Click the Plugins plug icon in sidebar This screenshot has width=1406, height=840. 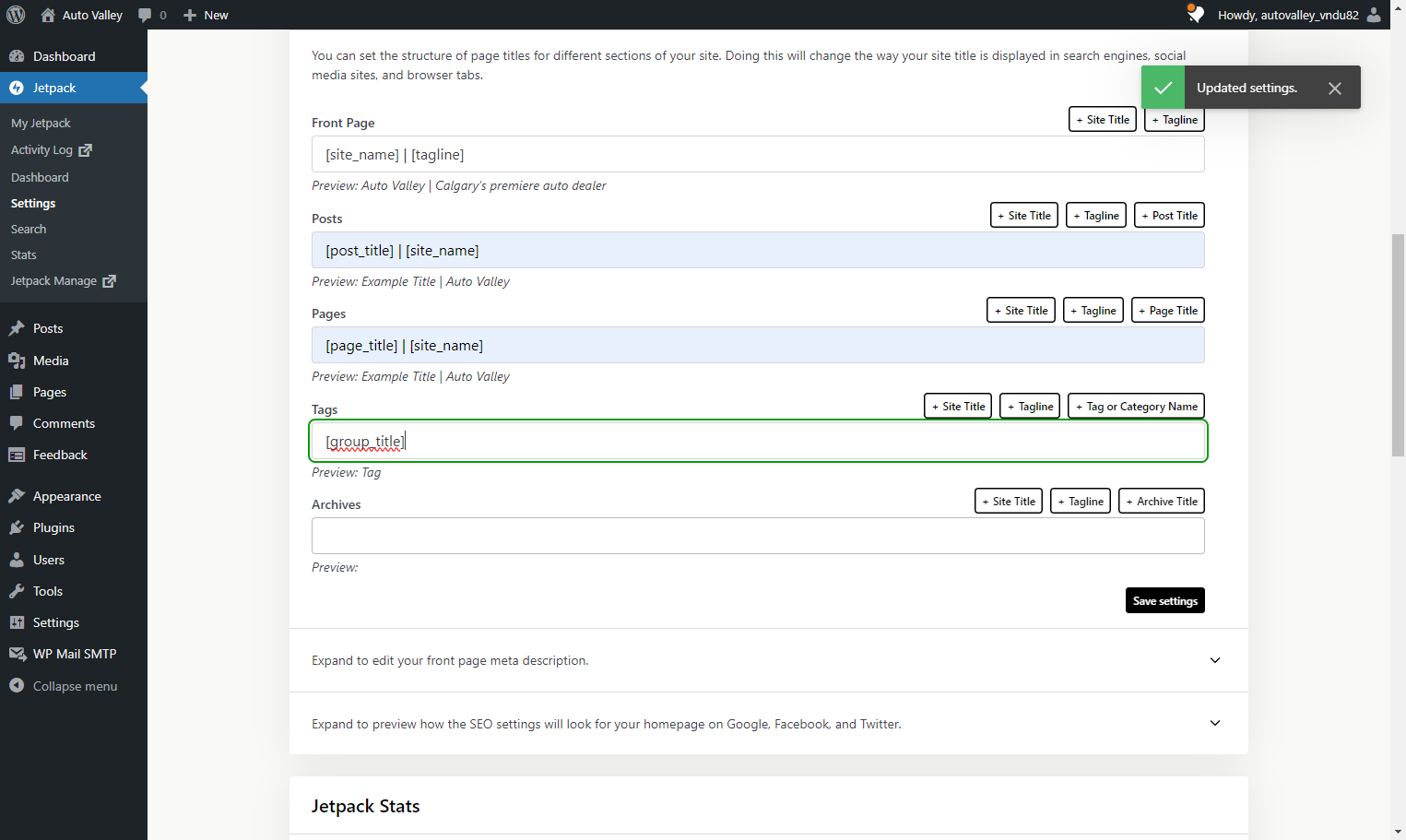click(17, 527)
